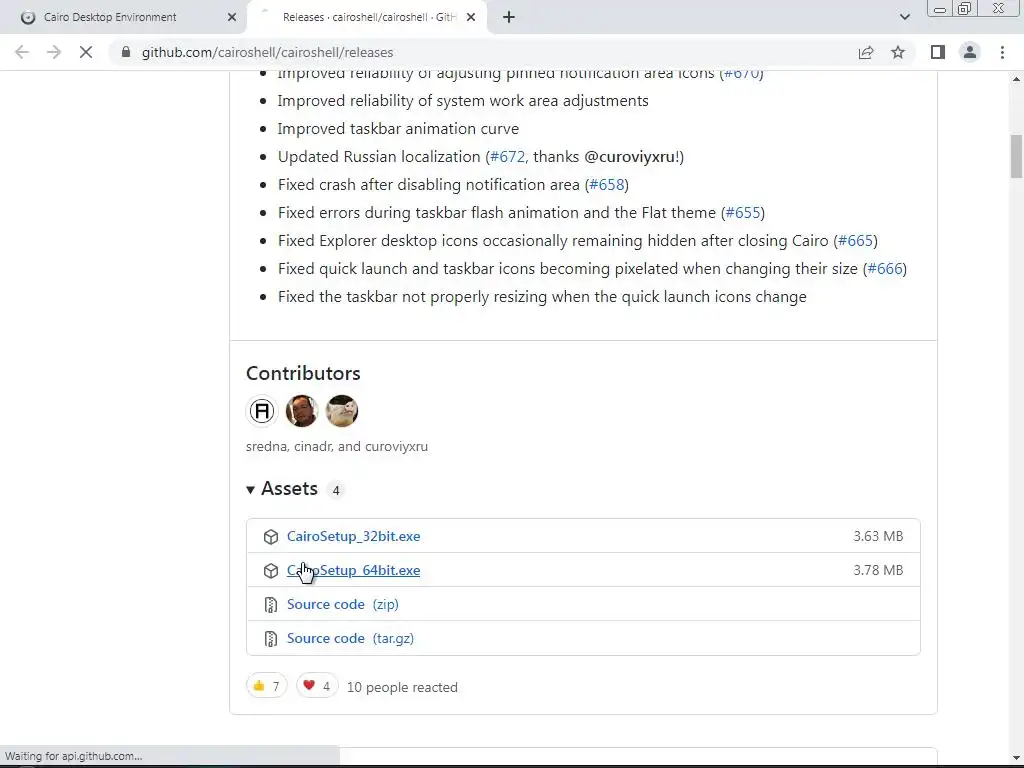Open issue link #665
The height and width of the screenshot is (768, 1024).
point(856,241)
